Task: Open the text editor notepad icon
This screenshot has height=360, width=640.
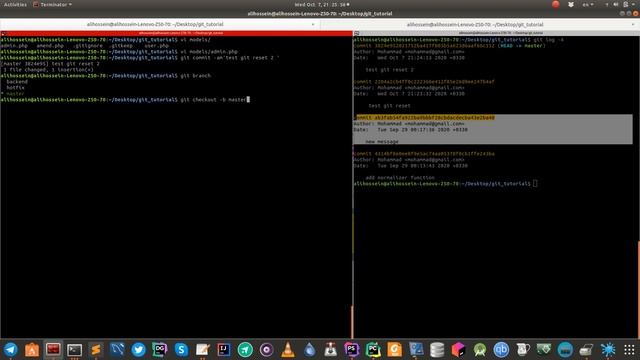Action: pyautogui.click(x=202, y=350)
